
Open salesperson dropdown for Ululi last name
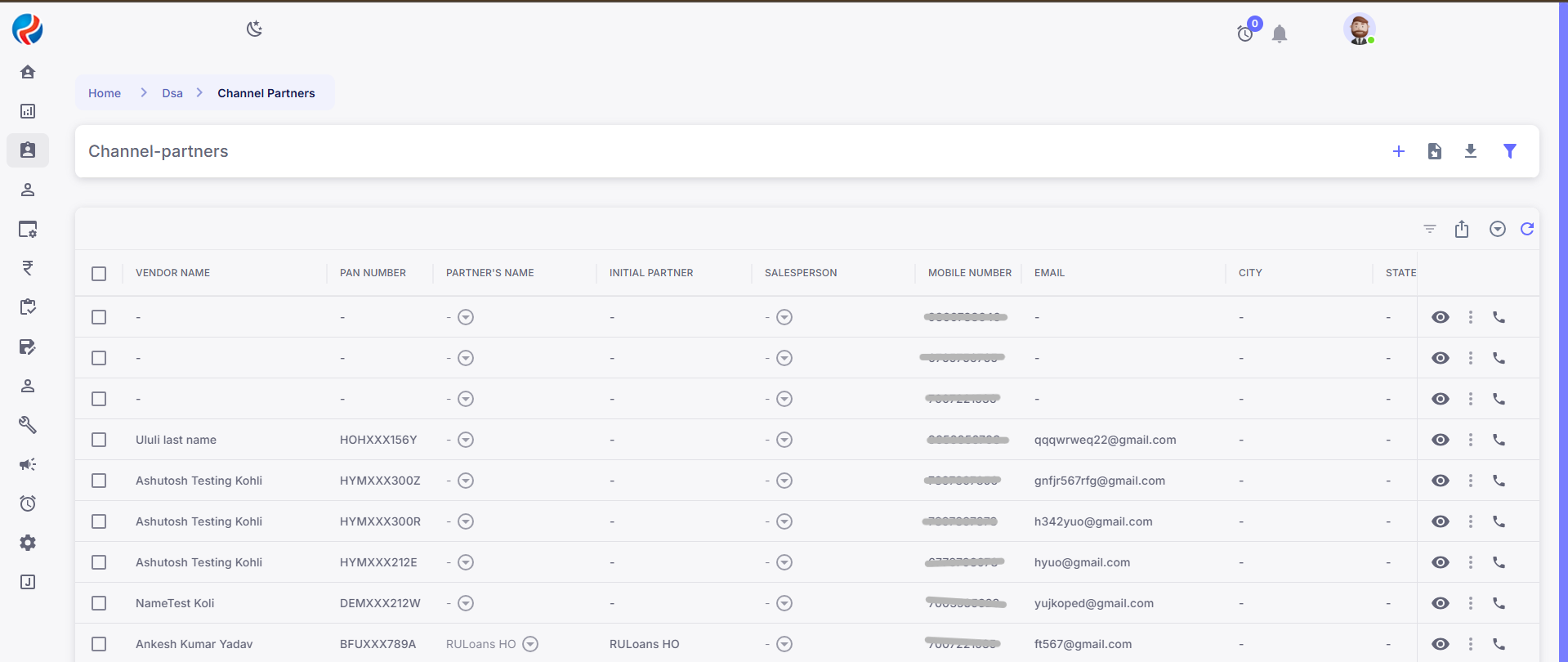(x=784, y=440)
